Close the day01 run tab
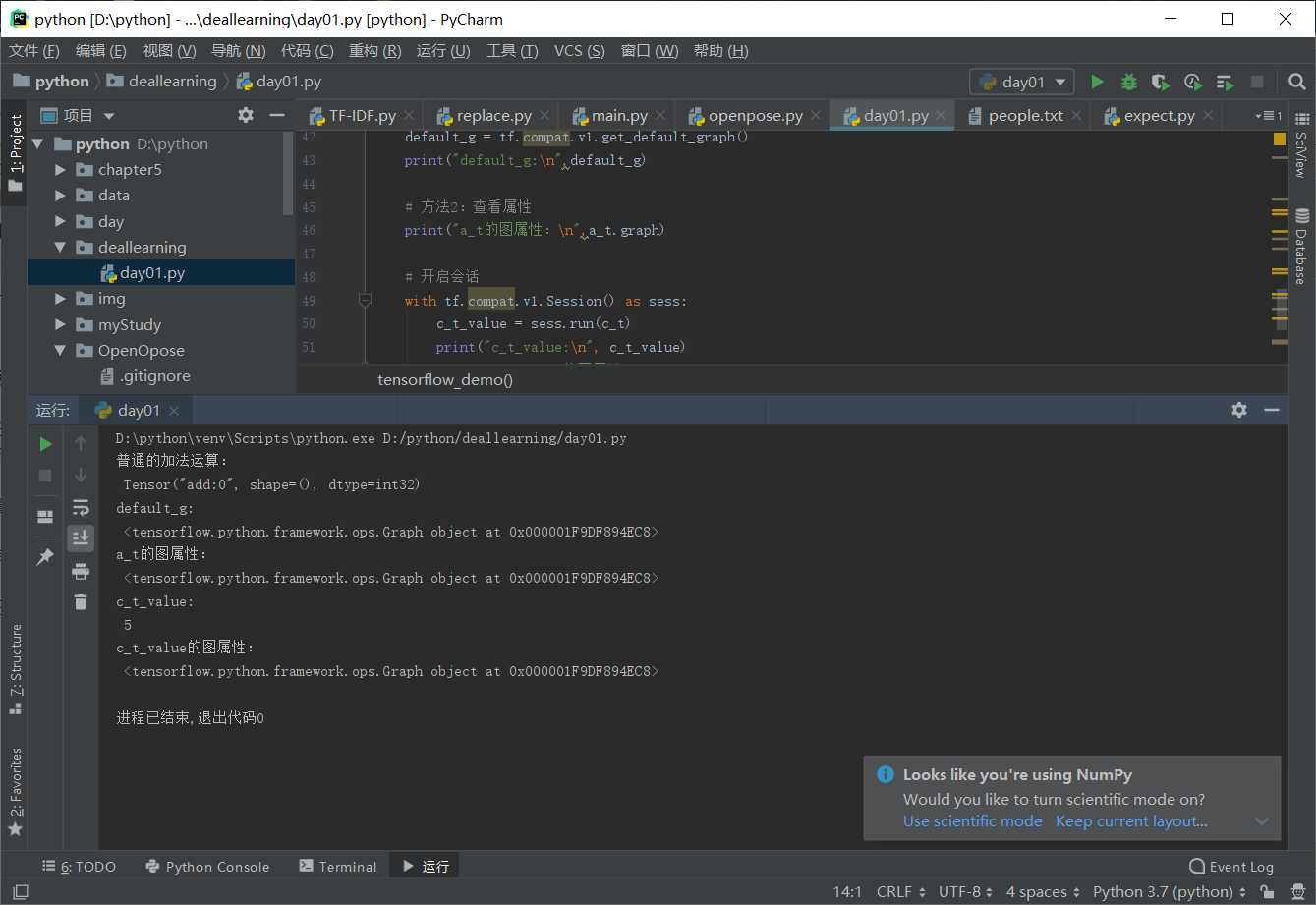1316x905 pixels. coord(174,411)
